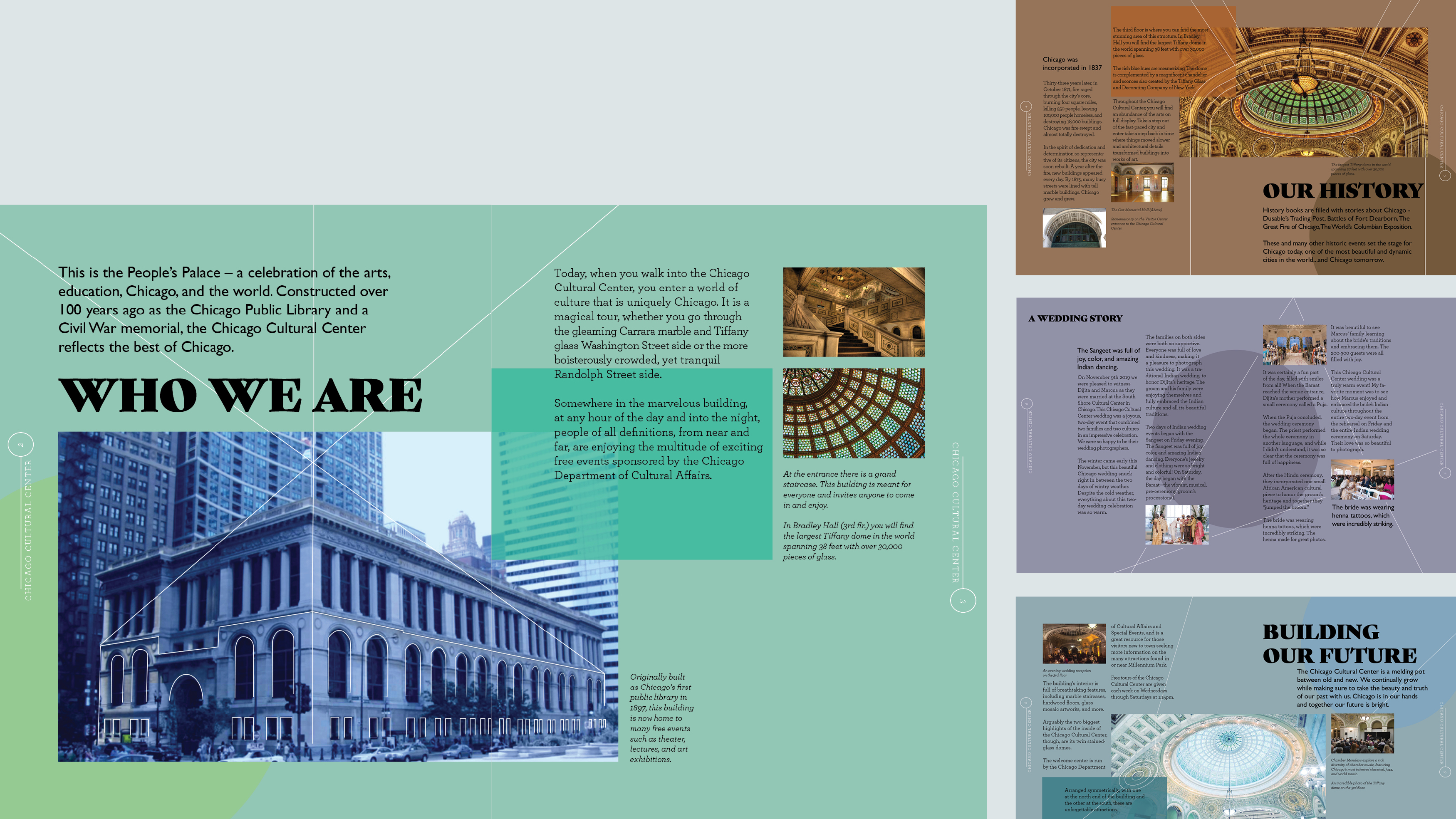Click the evening wedding reception photo
The width and height of the screenshot is (1456, 819).
coord(1074,644)
